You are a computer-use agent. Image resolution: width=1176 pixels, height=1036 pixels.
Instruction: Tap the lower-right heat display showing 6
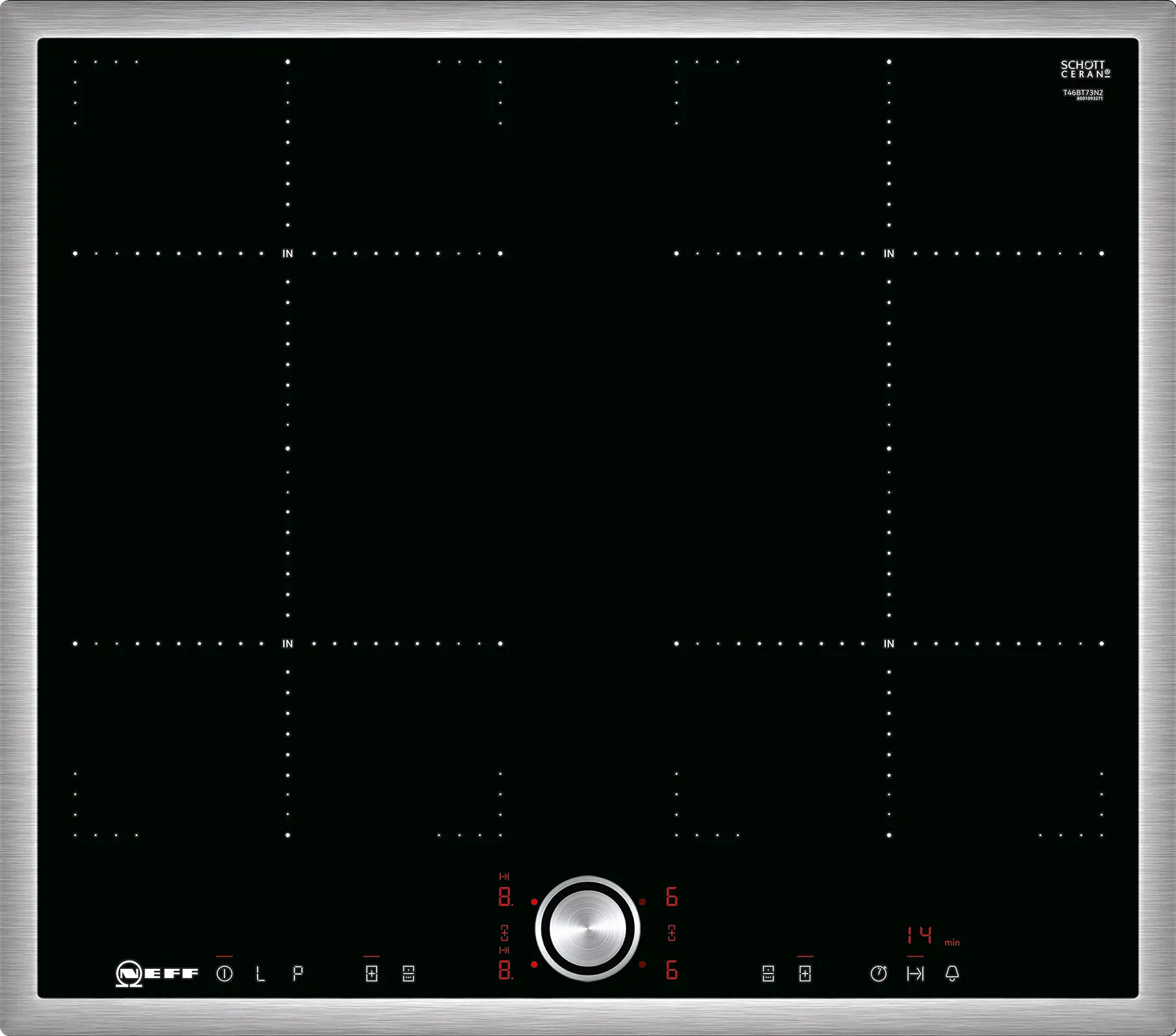(x=672, y=970)
